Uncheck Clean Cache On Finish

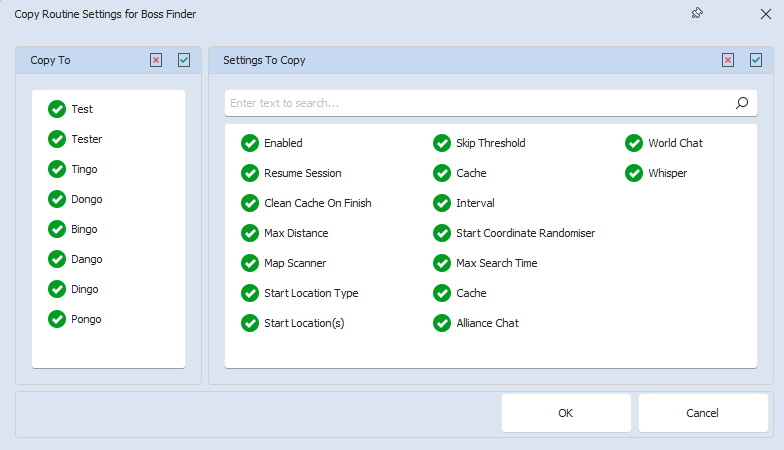tap(250, 203)
